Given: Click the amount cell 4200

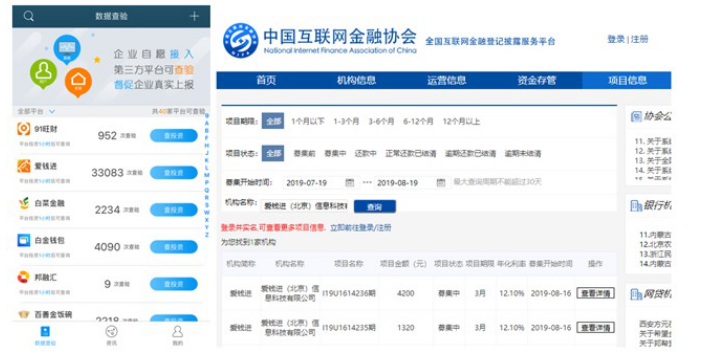Looking at the screenshot, I should point(406,294).
